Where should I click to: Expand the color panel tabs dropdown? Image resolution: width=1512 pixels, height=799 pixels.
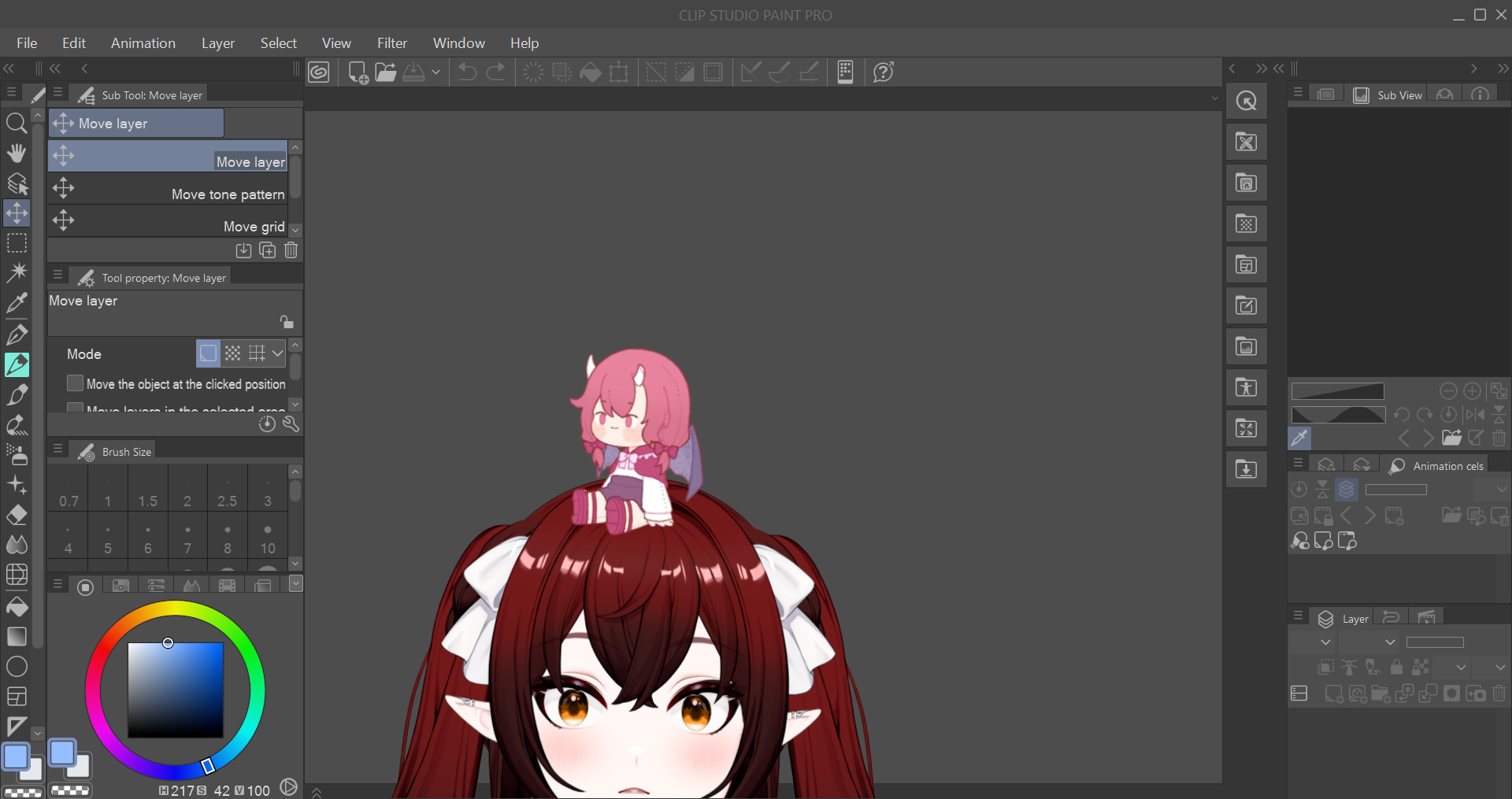(296, 584)
